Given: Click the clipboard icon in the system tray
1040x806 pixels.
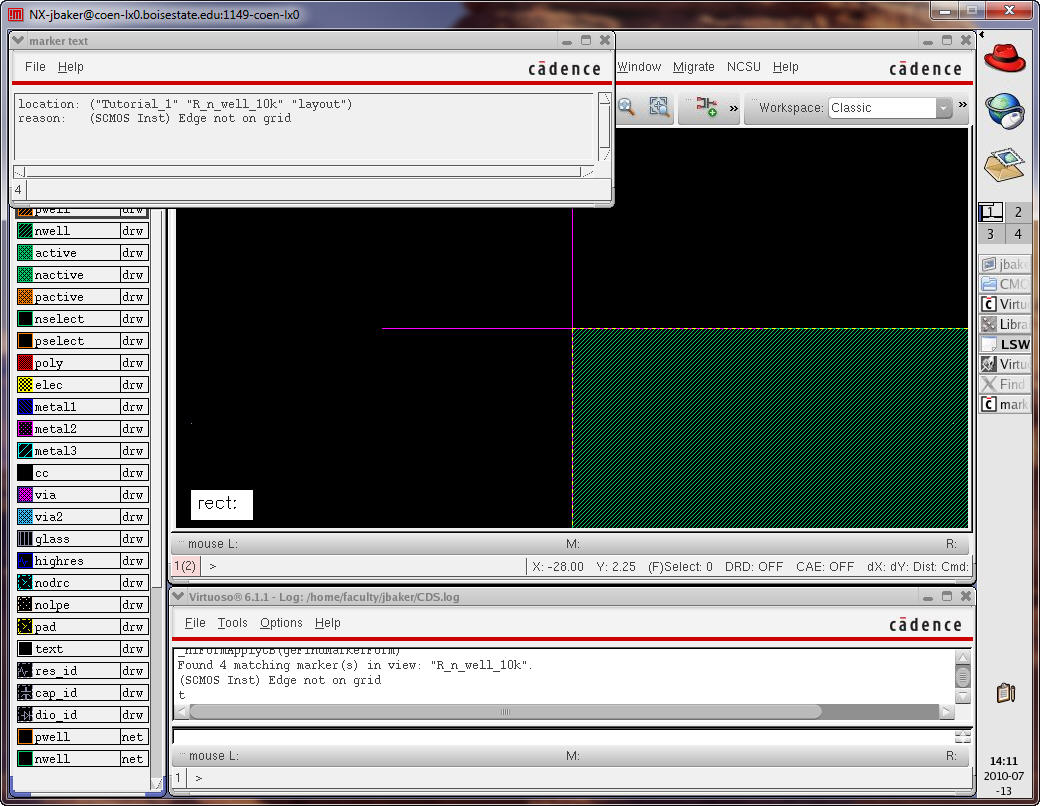Looking at the screenshot, I should (x=1006, y=692).
